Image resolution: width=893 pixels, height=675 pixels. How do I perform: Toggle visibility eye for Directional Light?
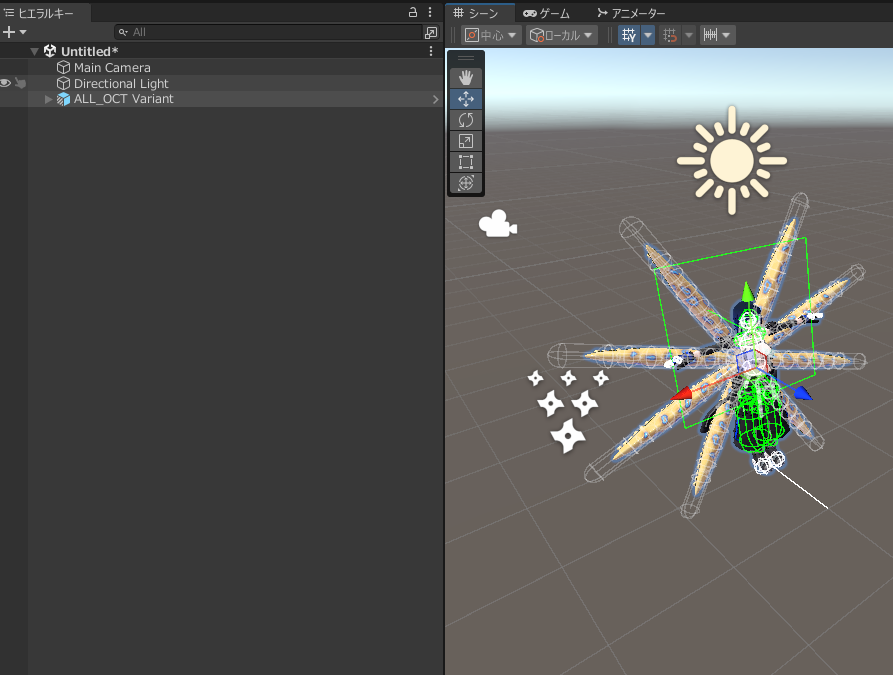tap(6, 83)
